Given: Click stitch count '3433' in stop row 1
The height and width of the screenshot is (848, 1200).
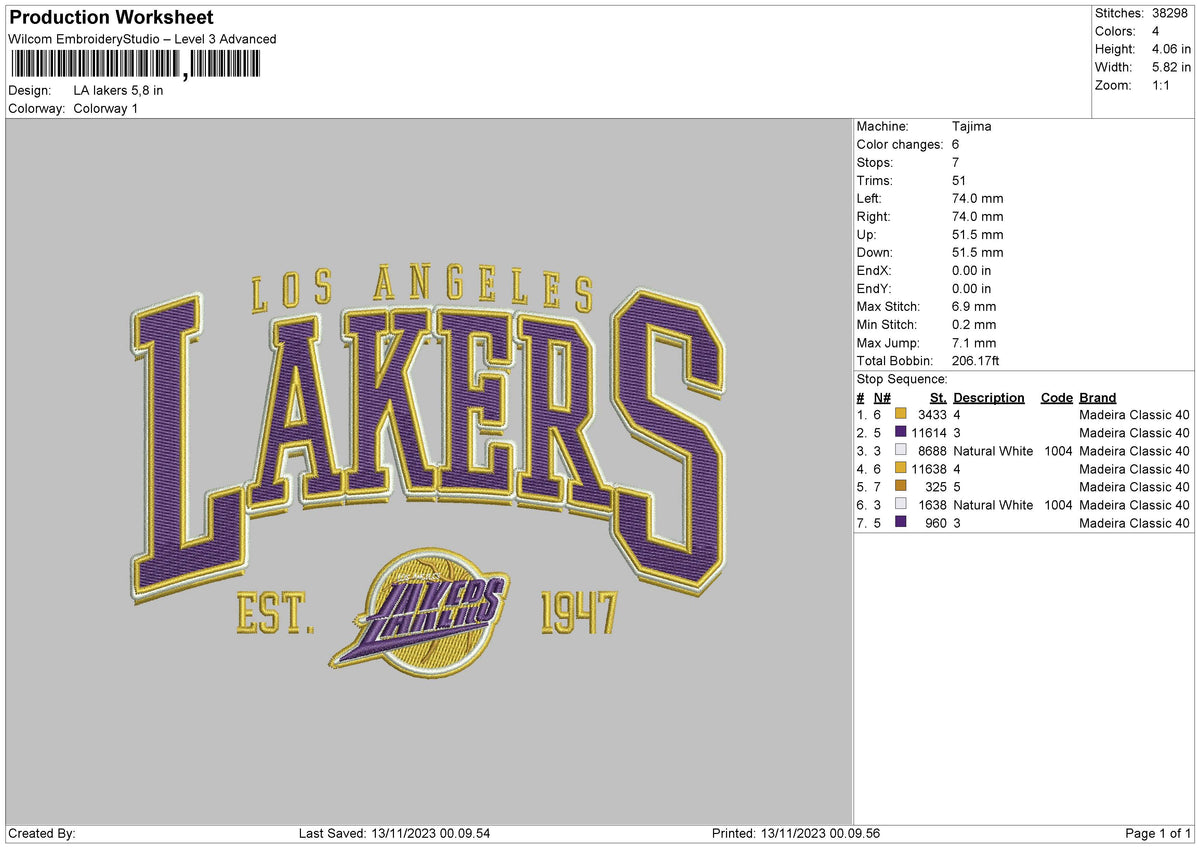Looking at the screenshot, I should coord(932,415).
